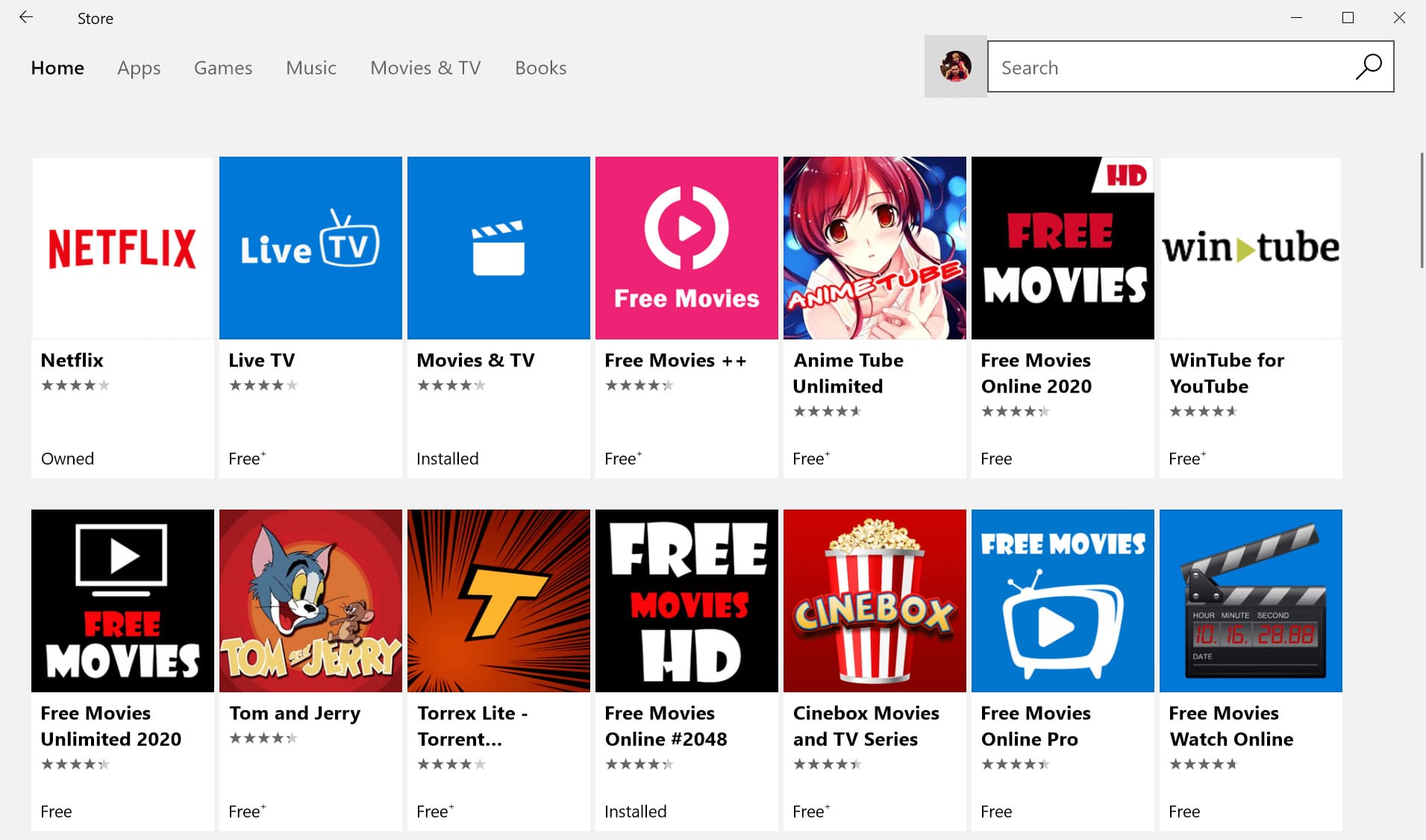Switch to the Games tab
Image resolution: width=1426 pixels, height=840 pixels.
[223, 68]
